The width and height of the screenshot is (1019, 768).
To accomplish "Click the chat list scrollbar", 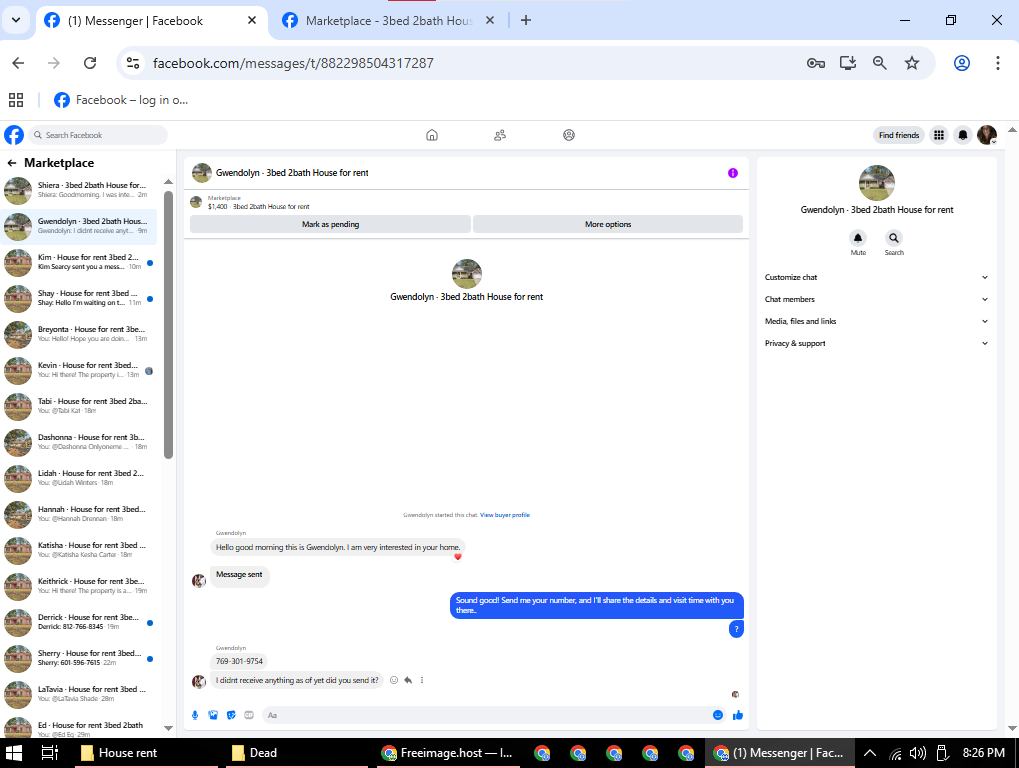I will [168, 324].
